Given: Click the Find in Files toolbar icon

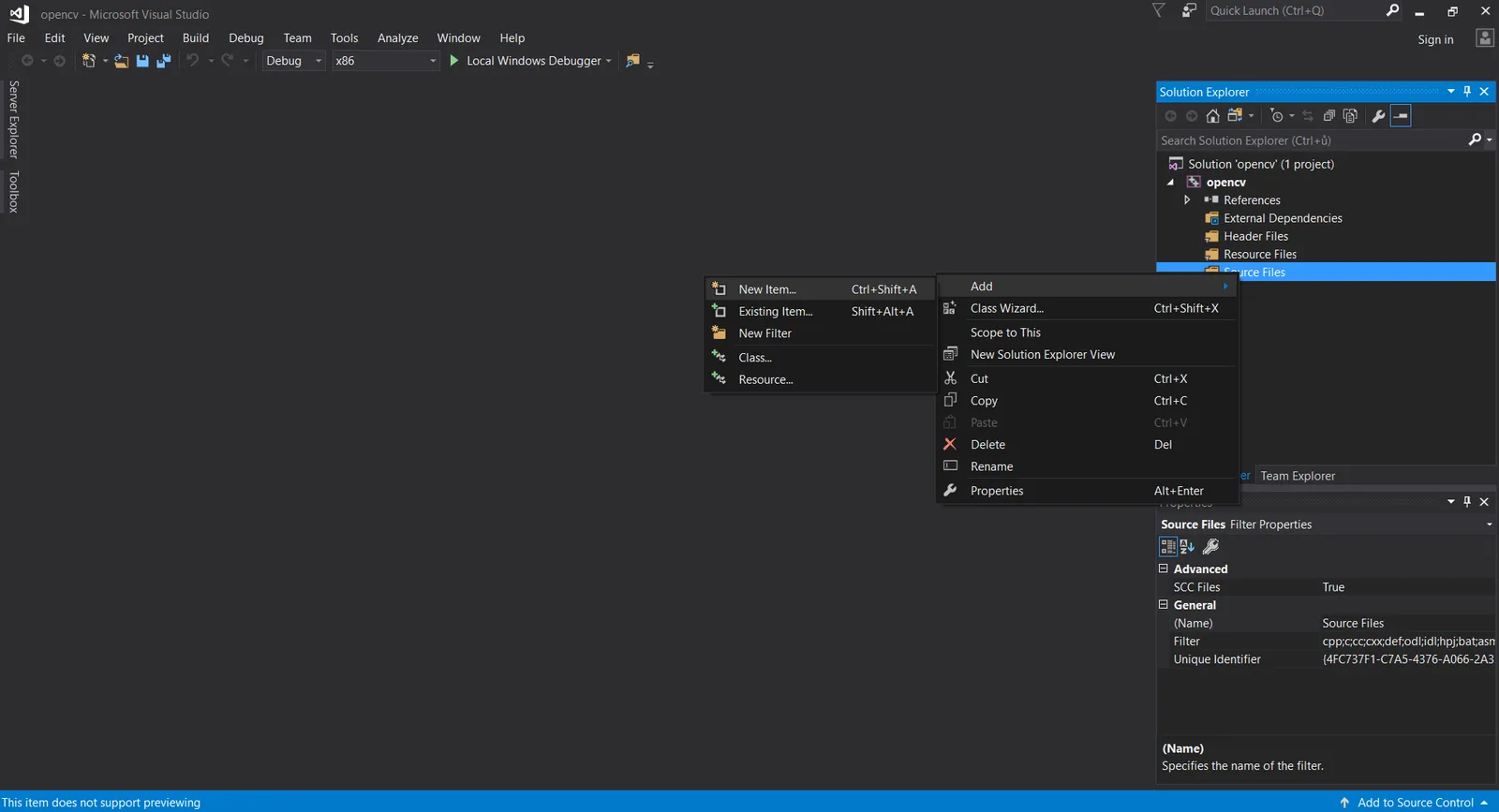Looking at the screenshot, I should pos(633,61).
